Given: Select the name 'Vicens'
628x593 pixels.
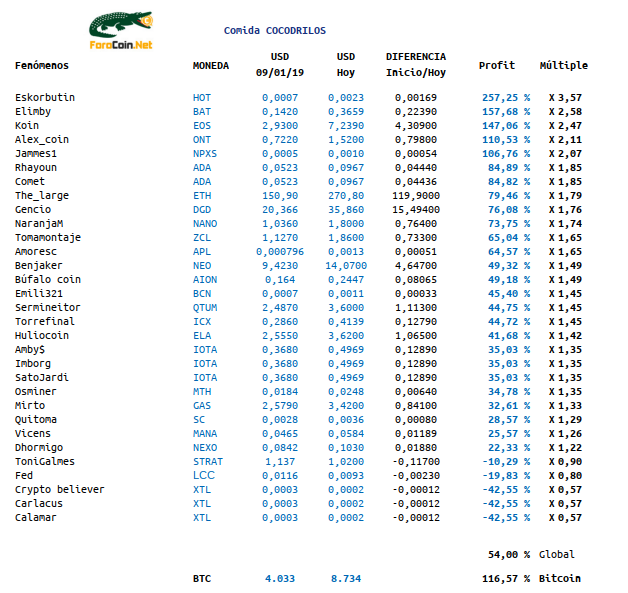Looking at the screenshot, I should click(x=33, y=434).
